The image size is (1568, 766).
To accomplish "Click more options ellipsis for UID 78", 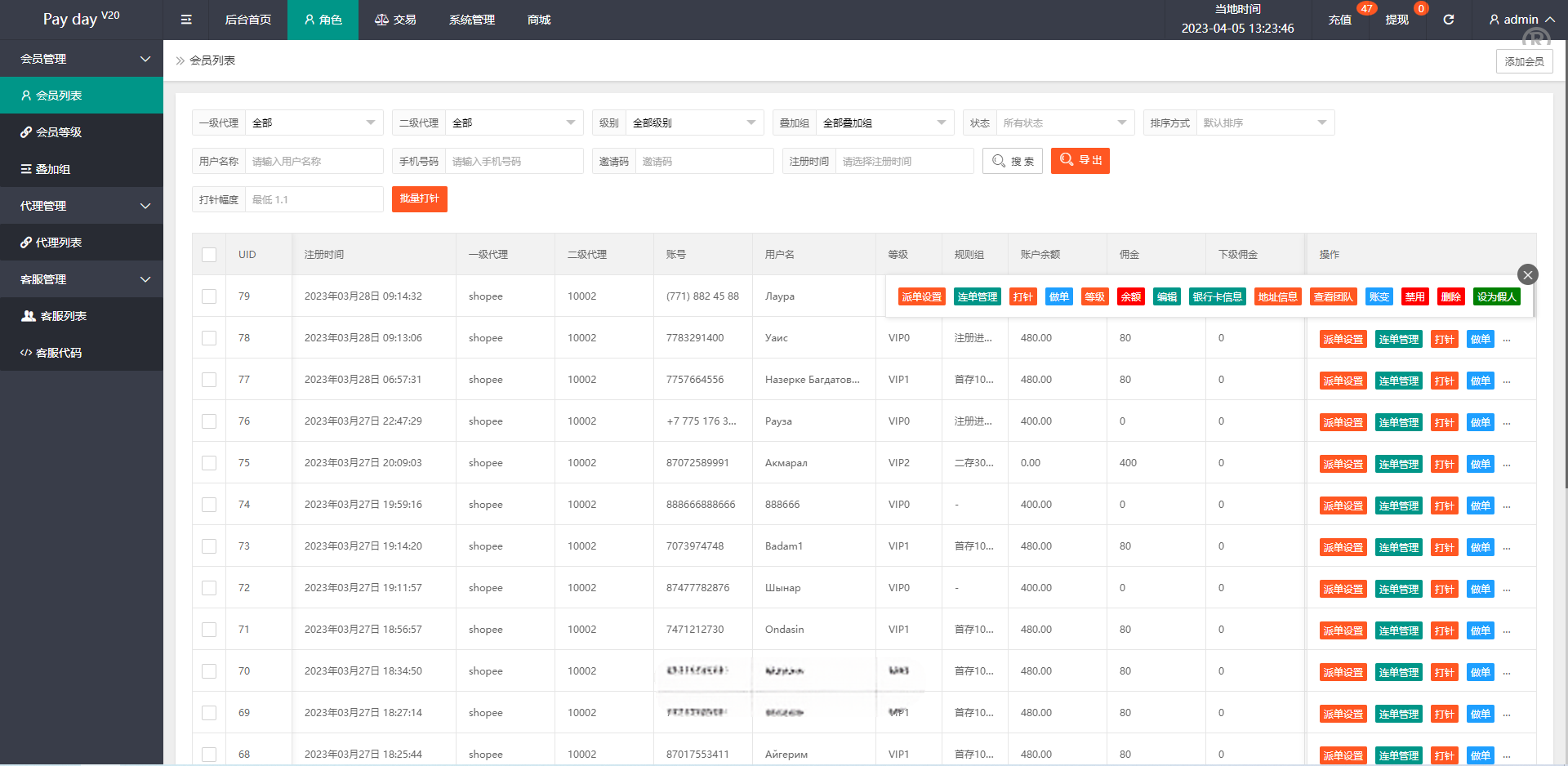I will coord(1507,340).
